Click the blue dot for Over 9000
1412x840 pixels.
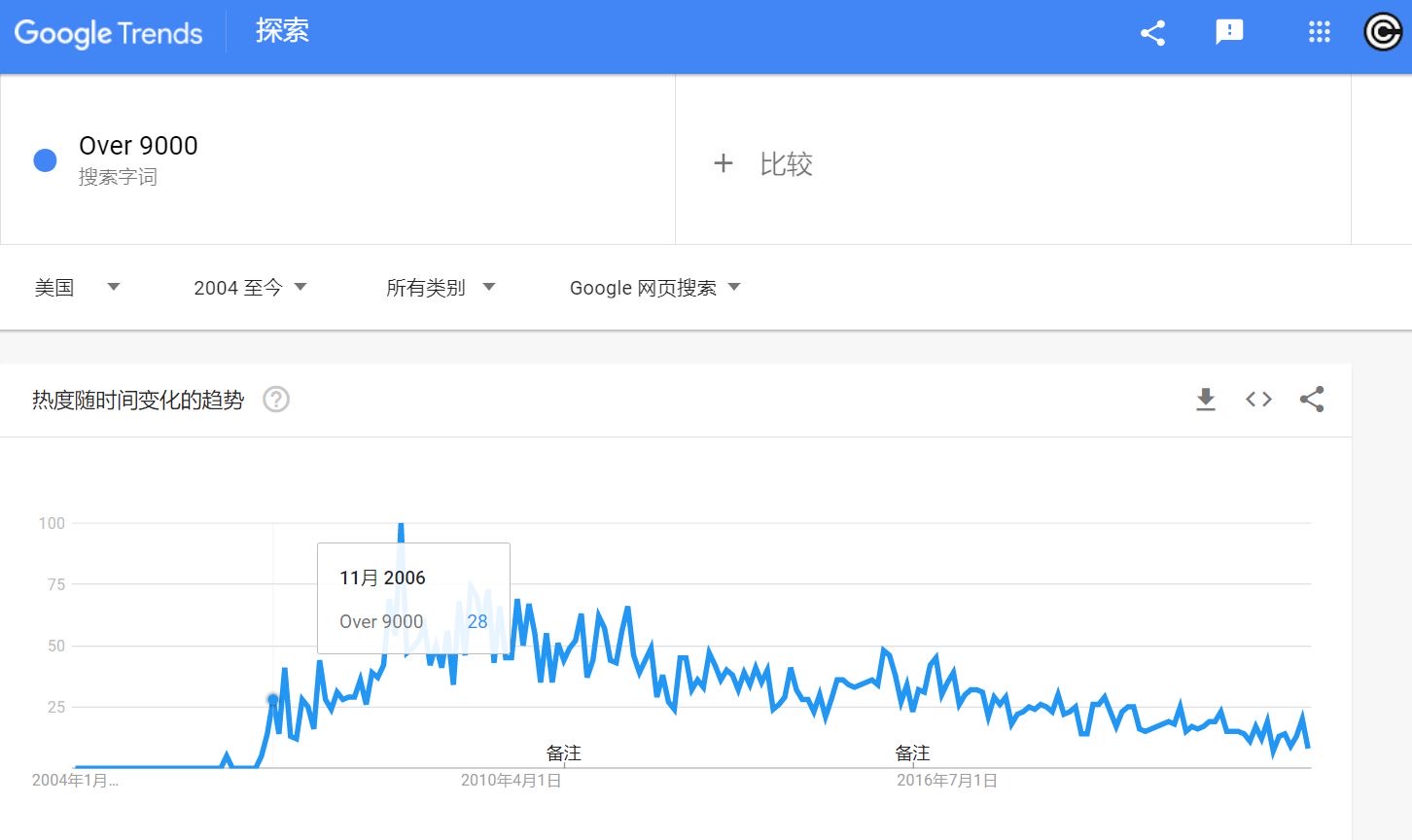45,160
